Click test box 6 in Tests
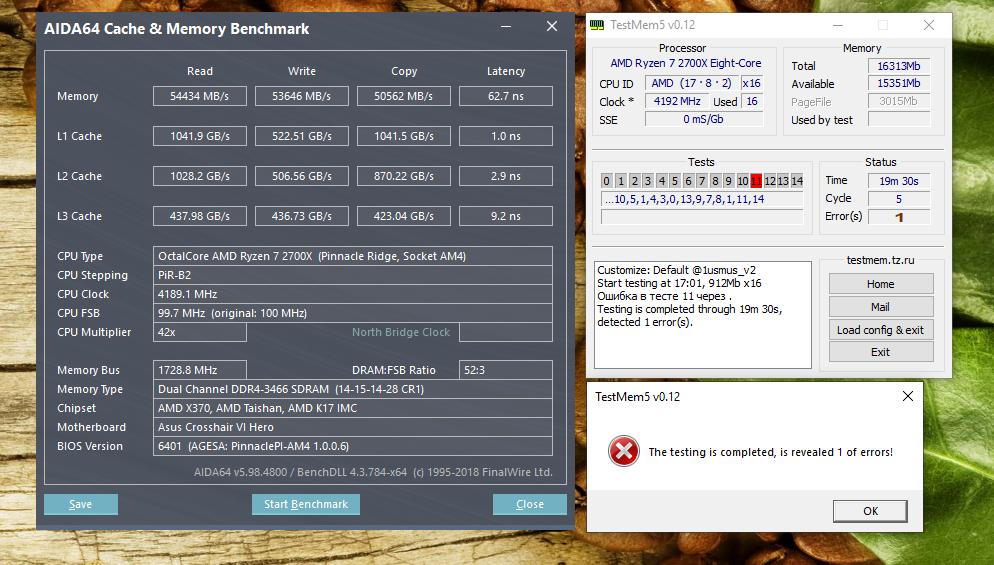 coord(688,181)
